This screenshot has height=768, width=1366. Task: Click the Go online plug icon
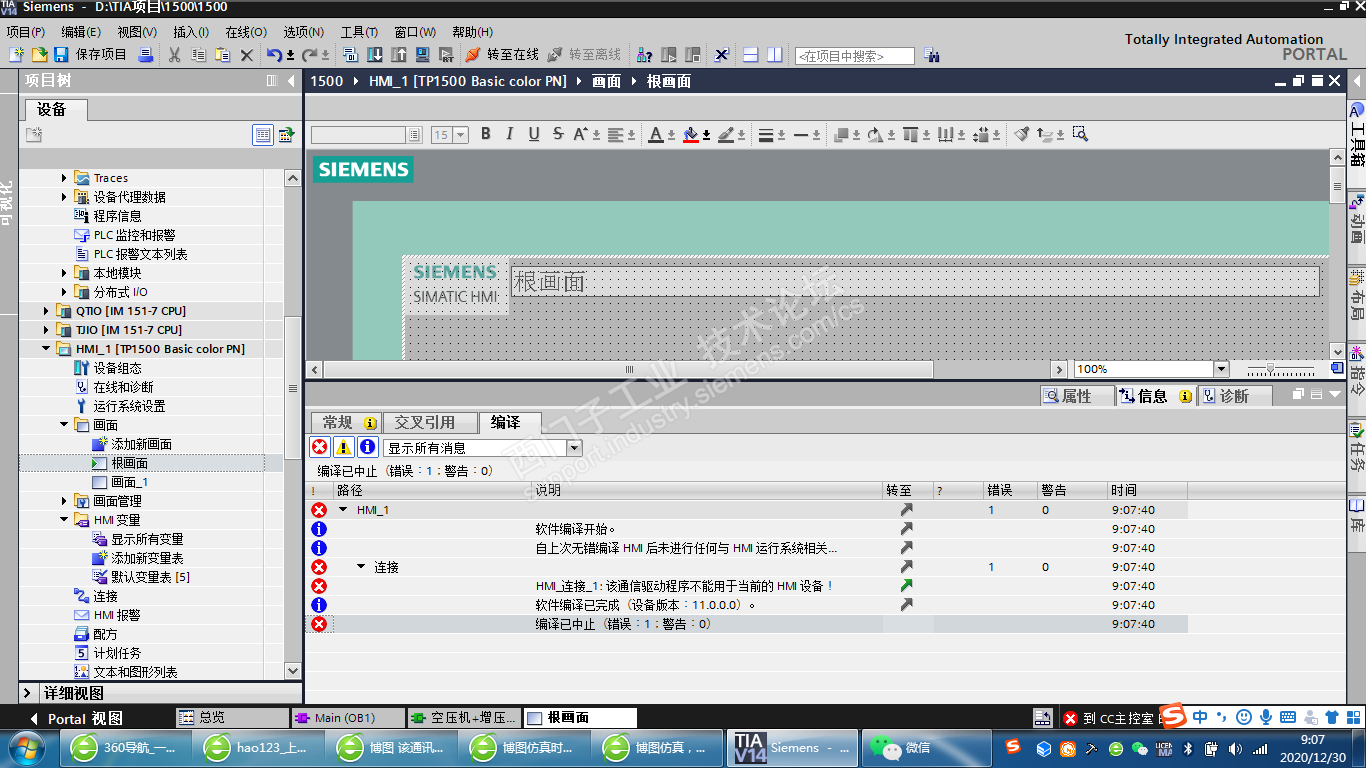[x=473, y=55]
